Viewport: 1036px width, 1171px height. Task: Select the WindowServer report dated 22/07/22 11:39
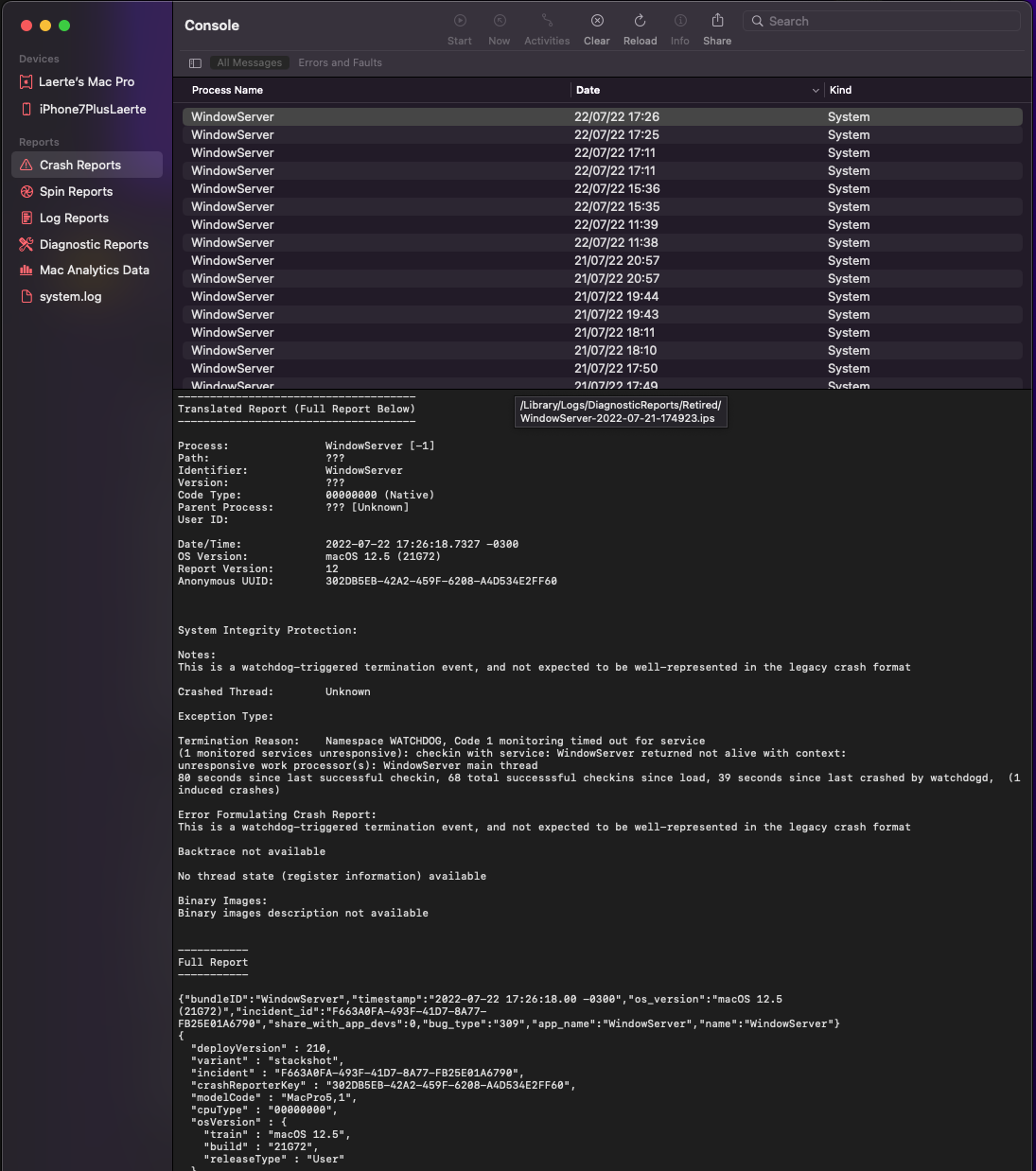[x=603, y=224]
